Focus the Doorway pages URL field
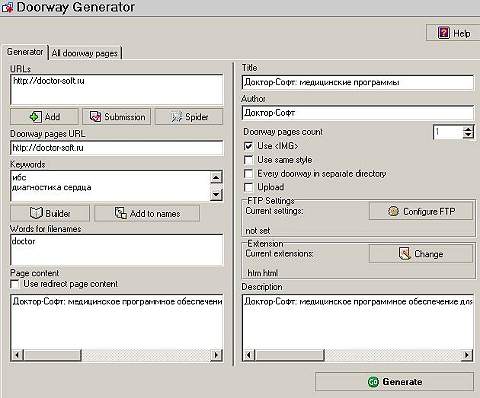The image size is (480, 398). tap(117, 148)
